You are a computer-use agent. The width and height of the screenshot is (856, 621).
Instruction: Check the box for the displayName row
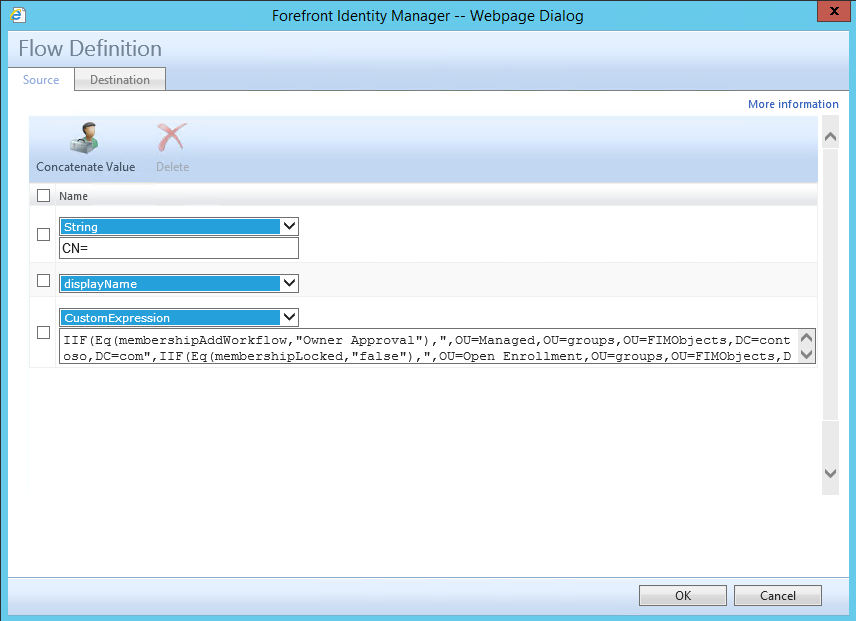coord(43,280)
